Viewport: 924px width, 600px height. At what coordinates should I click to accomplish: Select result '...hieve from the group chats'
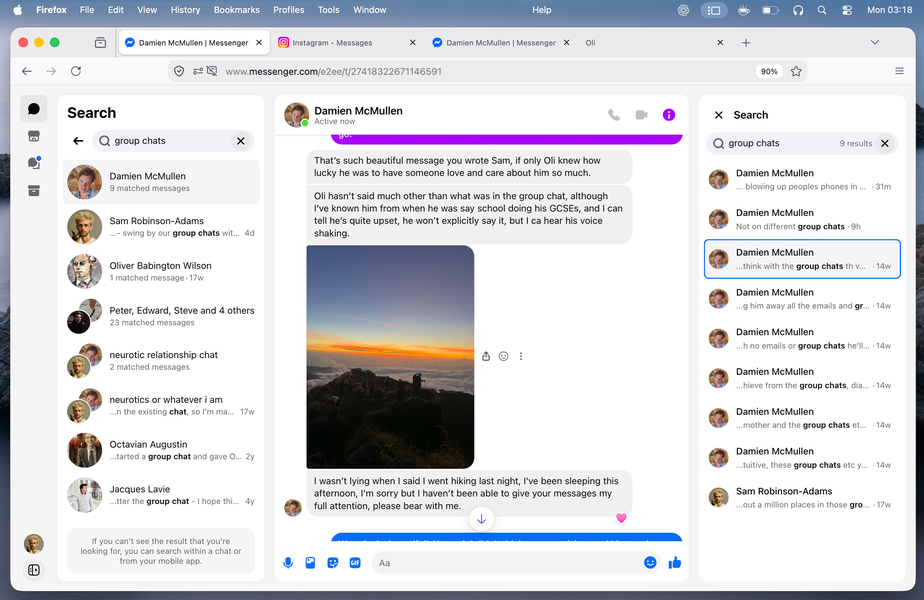click(802, 378)
